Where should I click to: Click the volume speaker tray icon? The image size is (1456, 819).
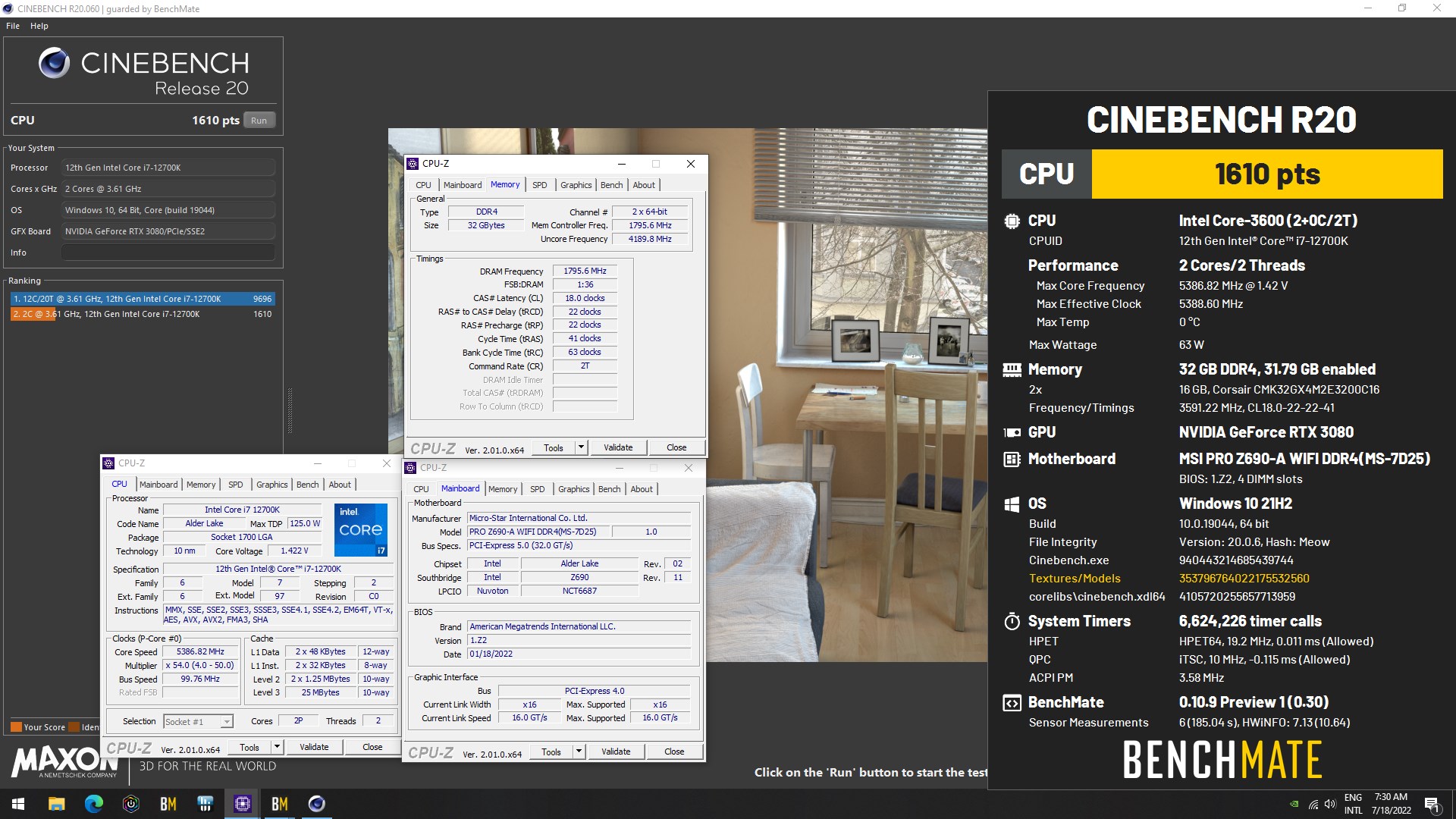click(1329, 804)
